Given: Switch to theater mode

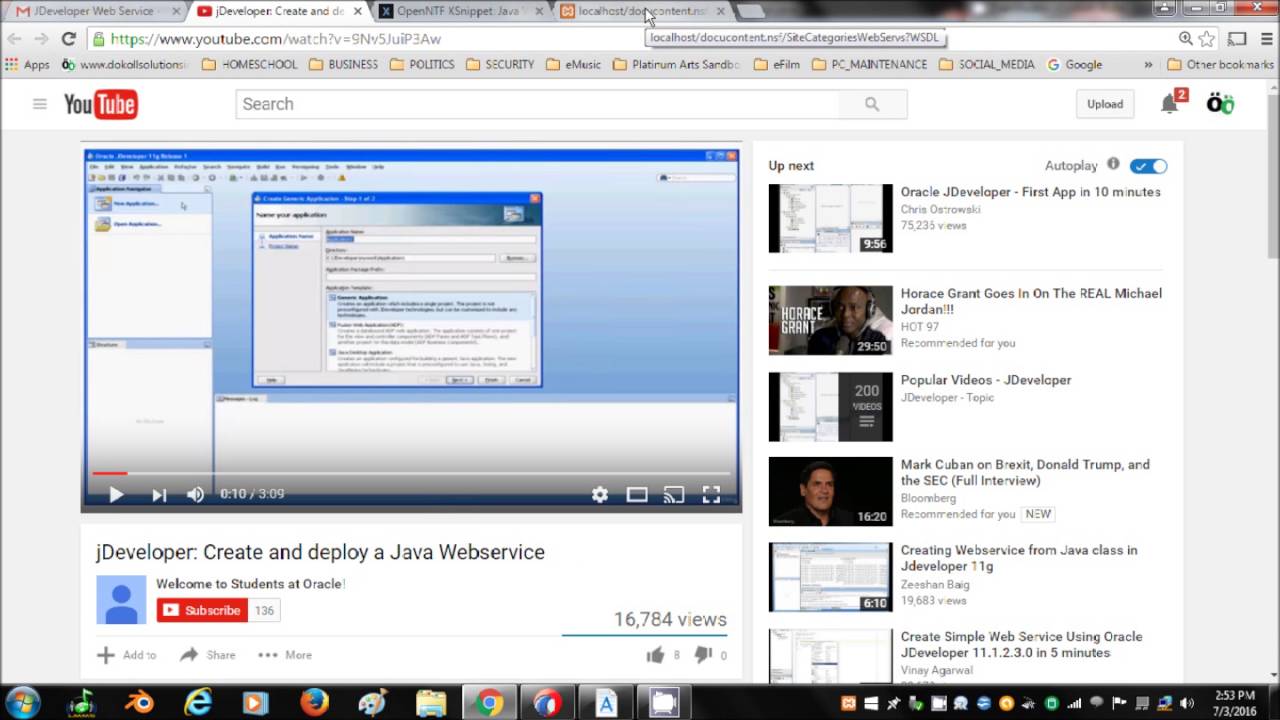Looking at the screenshot, I should click(x=637, y=494).
